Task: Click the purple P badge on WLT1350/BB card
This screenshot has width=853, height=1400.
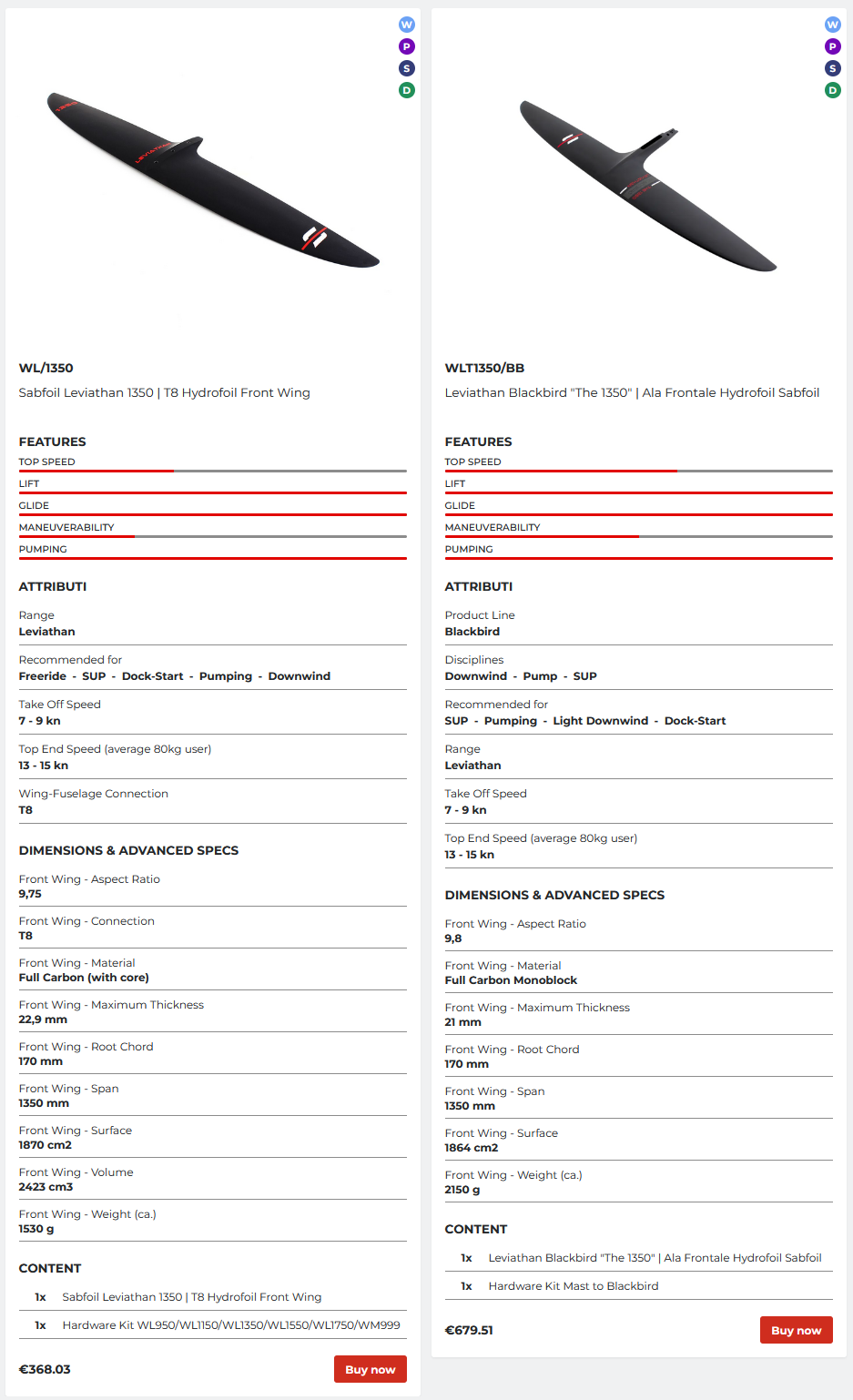Action: click(x=833, y=46)
